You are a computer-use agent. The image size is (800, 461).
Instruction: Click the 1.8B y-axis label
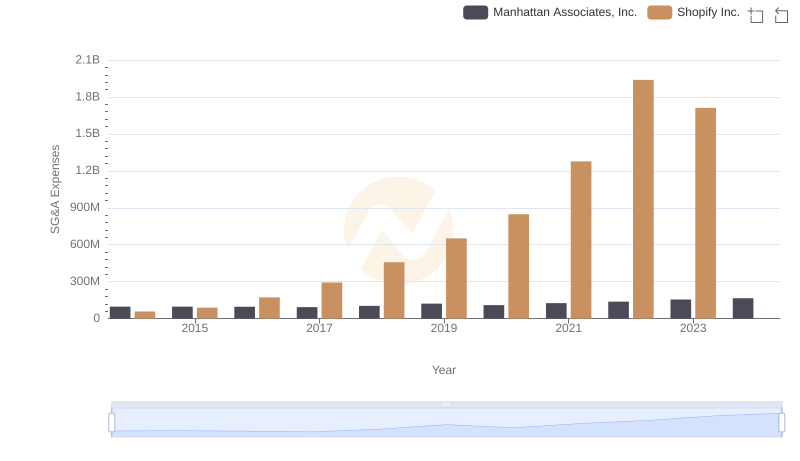[x=87, y=97]
